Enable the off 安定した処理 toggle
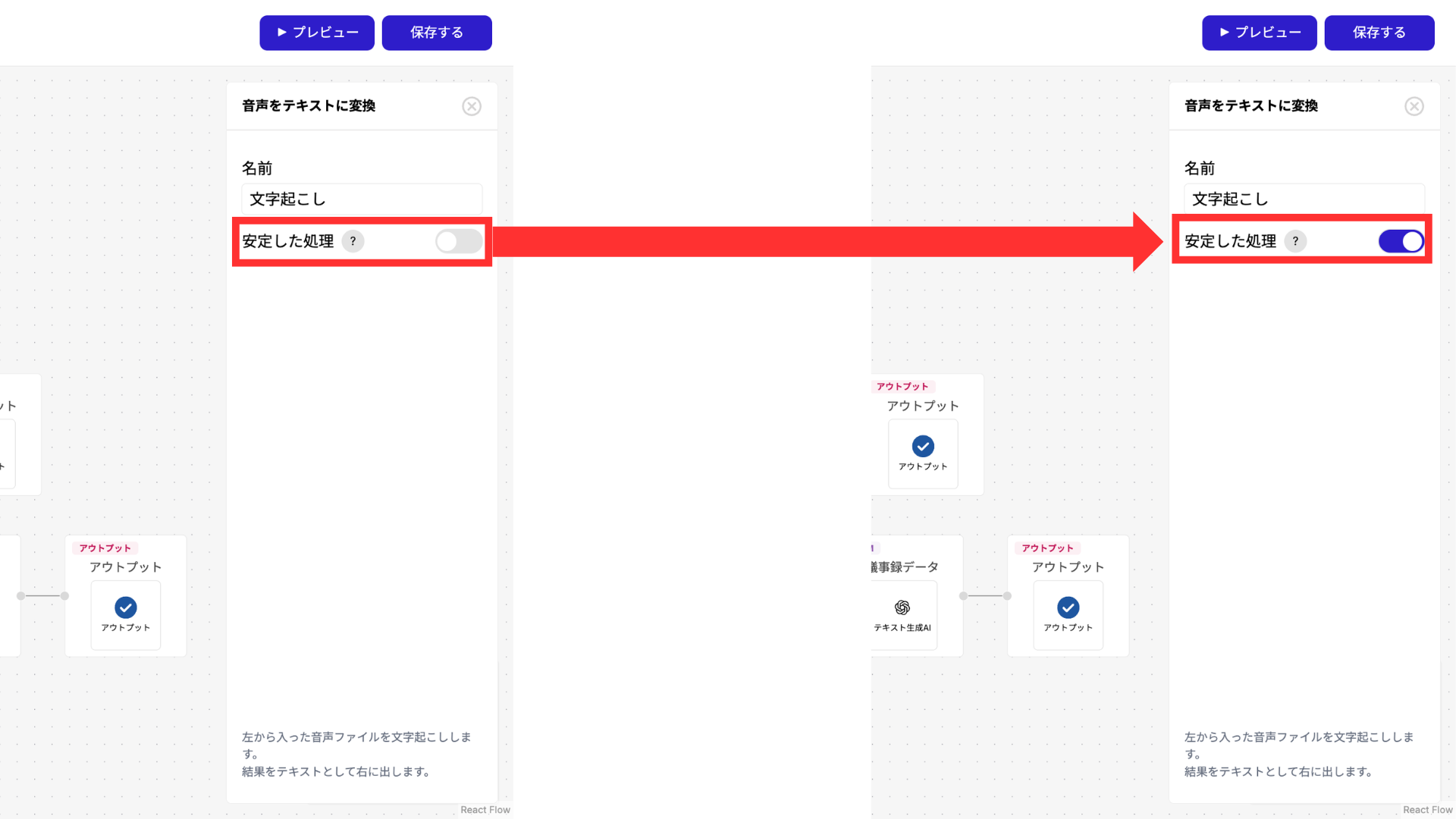This screenshot has width=1456, height=819. pyautogui.click(x=458, y=241)
